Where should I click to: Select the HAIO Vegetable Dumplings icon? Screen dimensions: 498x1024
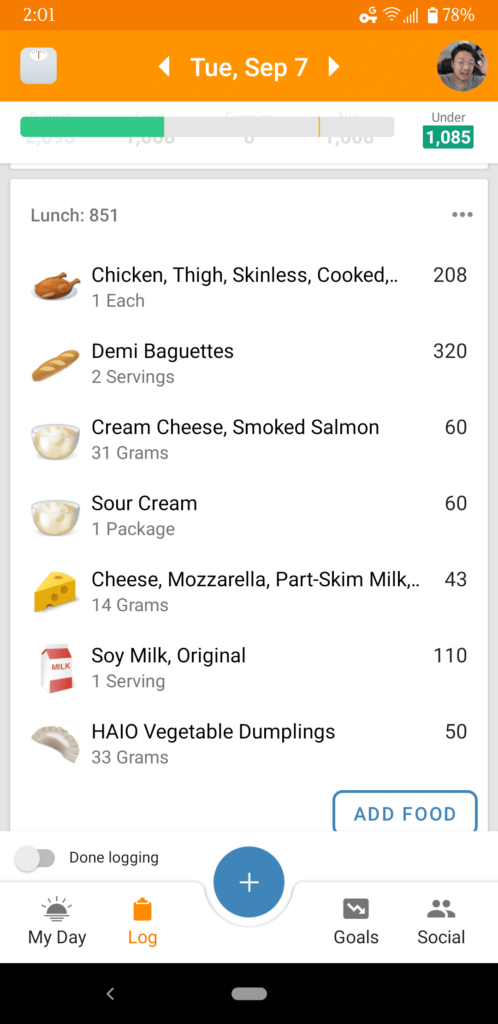point(56,744)
